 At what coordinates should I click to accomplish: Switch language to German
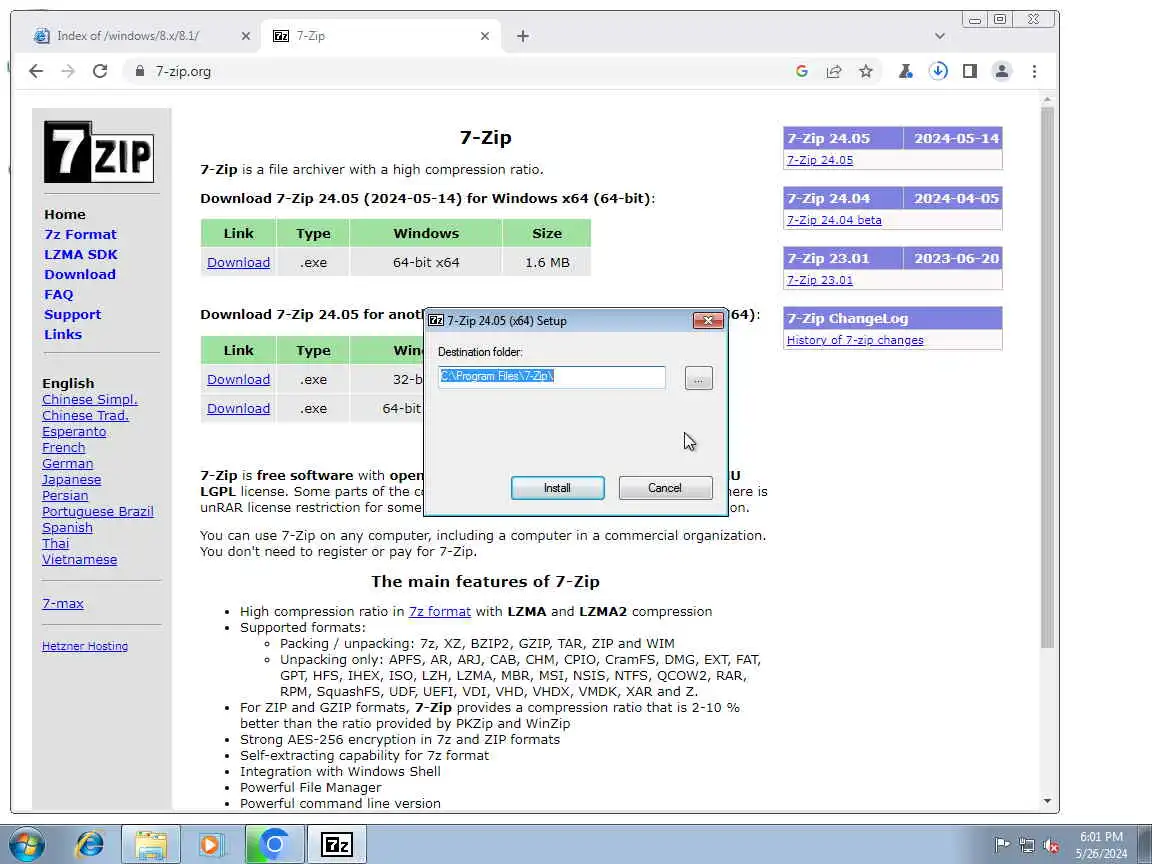coord(68,464)
